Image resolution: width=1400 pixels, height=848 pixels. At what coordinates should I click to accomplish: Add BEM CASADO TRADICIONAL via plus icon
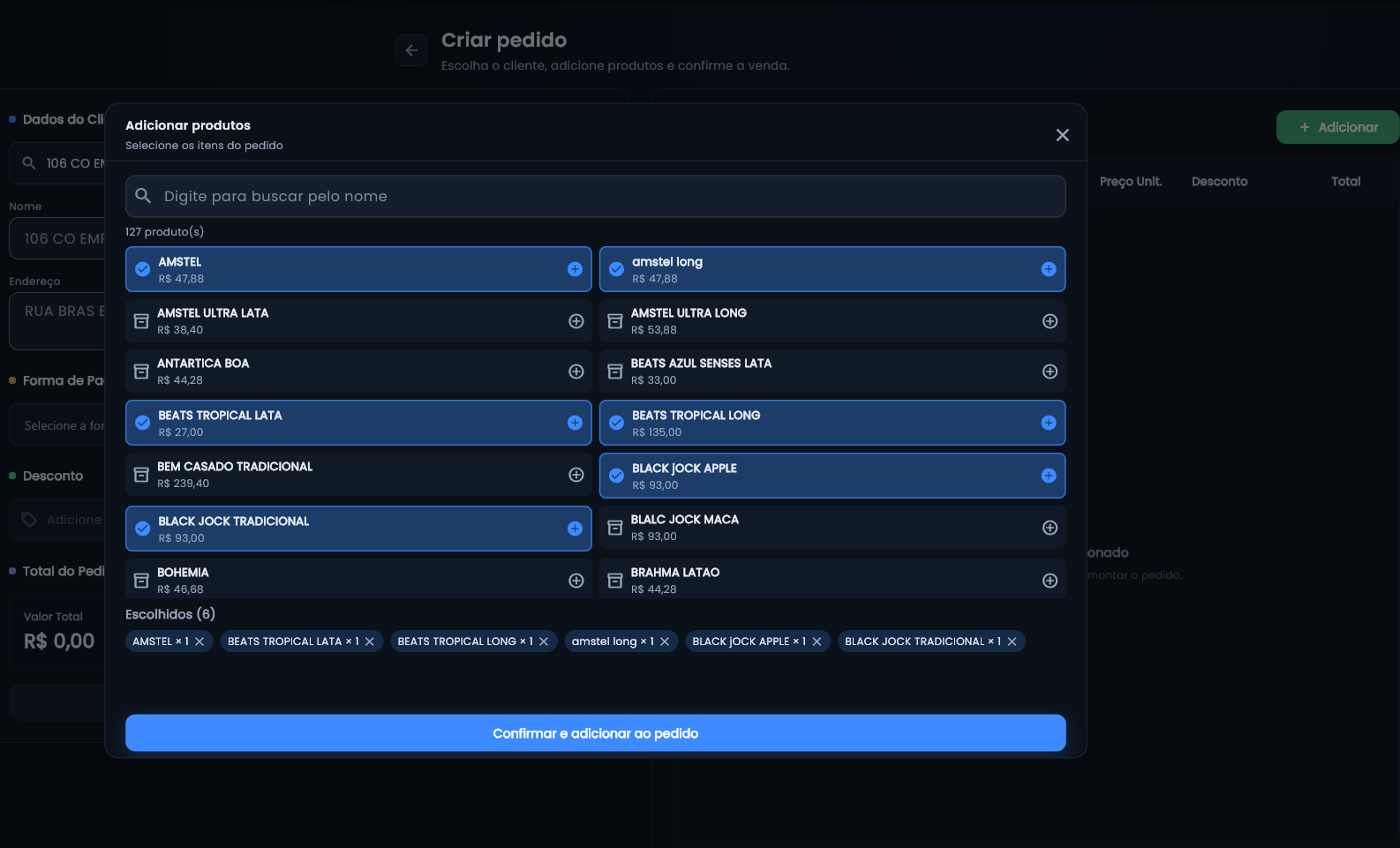point(576,475)
